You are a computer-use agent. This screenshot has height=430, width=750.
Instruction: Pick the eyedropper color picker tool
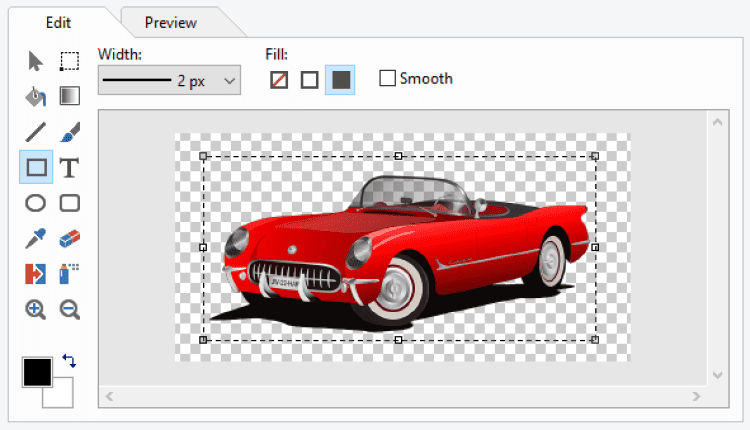coord(36,238)
